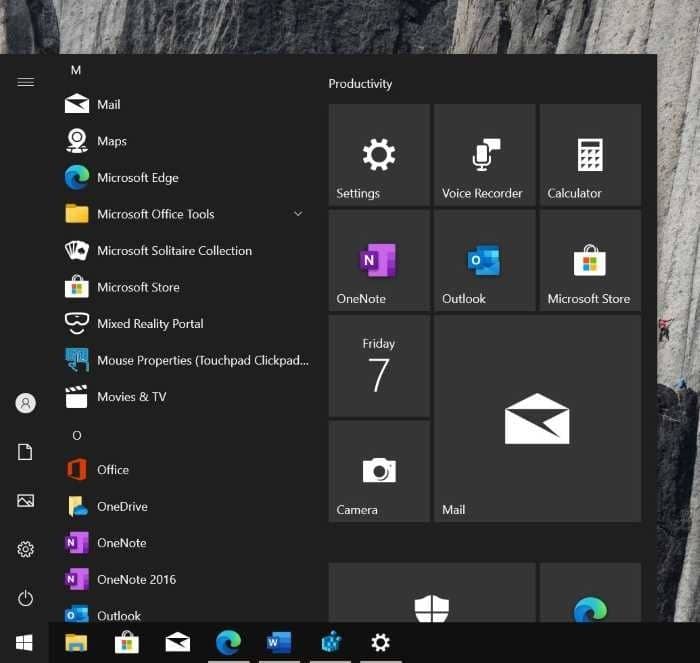
Task: Open the large Mail tile
Action: tap(538, 419)
